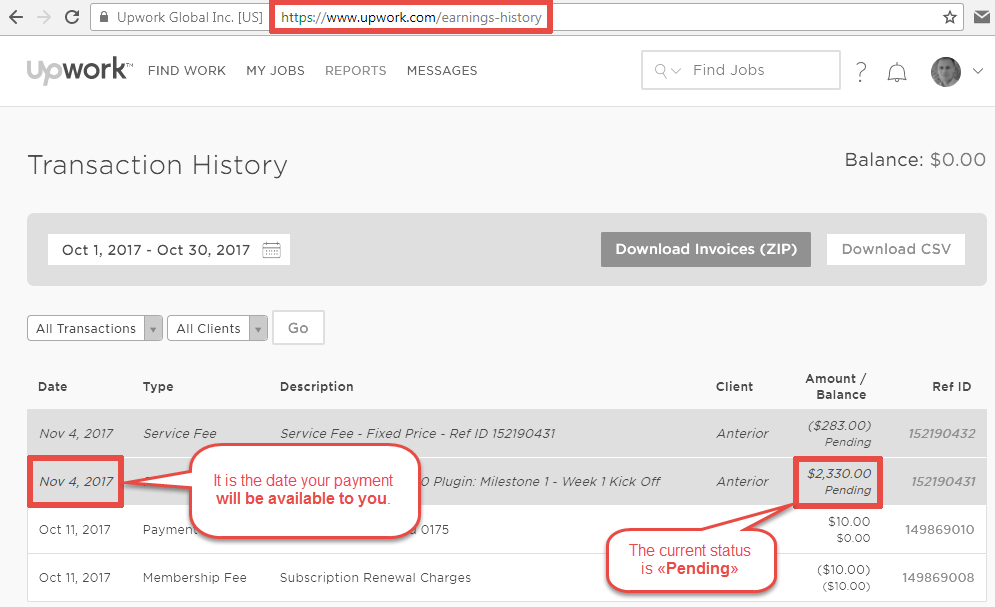The image size is (995, 607).
Task: Click the Type column header
Action: point(158,387)
